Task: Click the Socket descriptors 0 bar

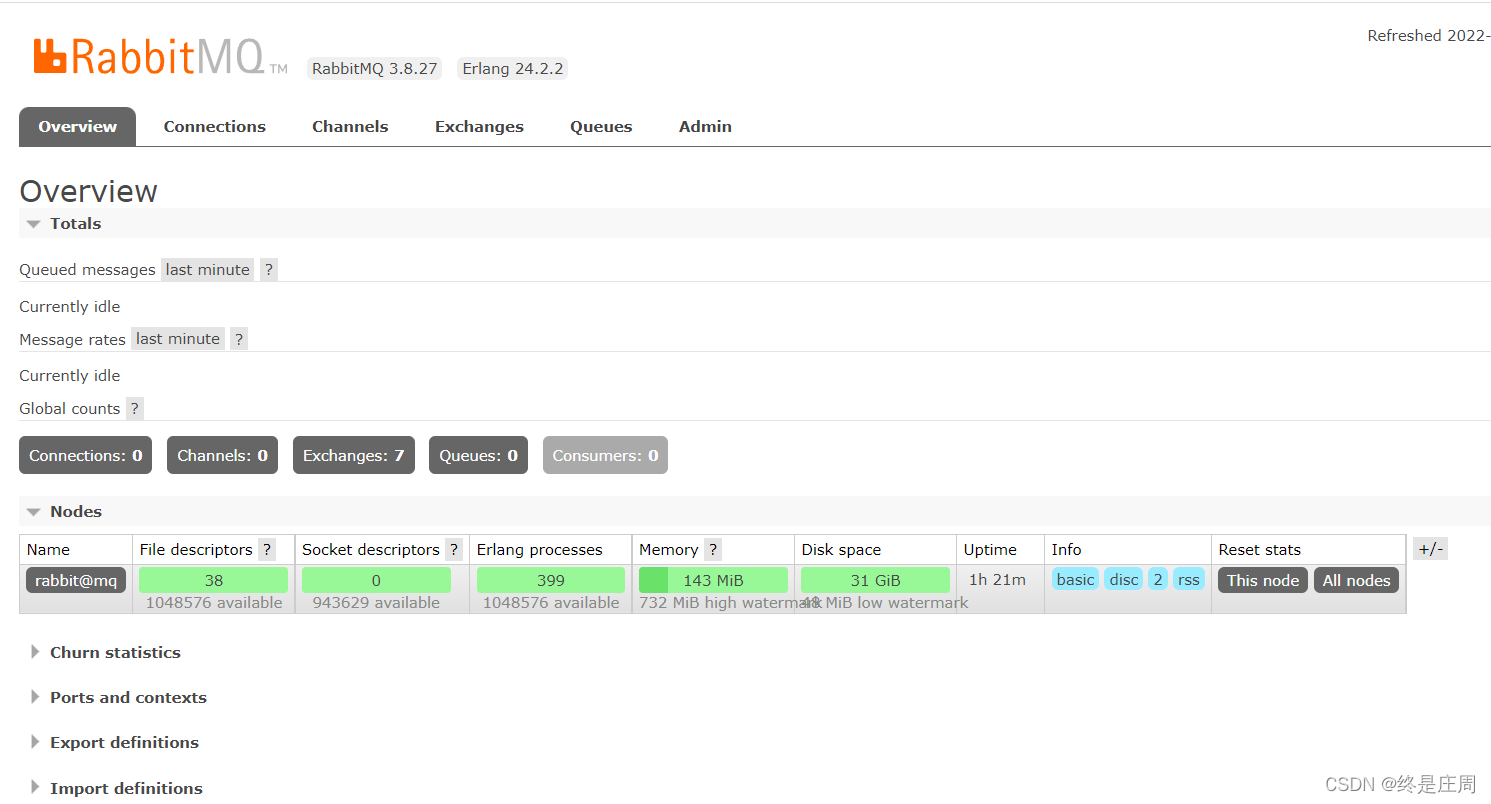Action: [376, 580]
